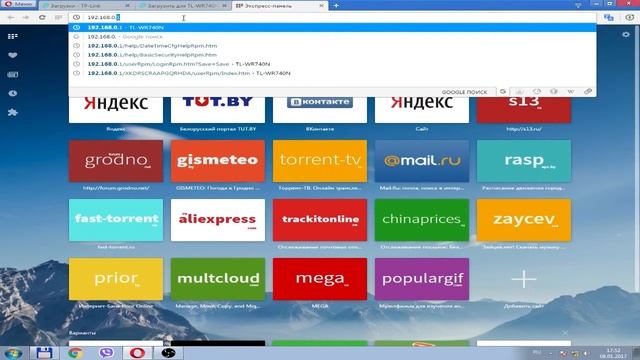The width and height of the screenshot is (640, 360).
Task: Open the rasp speed dial tile
Action: coord(524,161)
